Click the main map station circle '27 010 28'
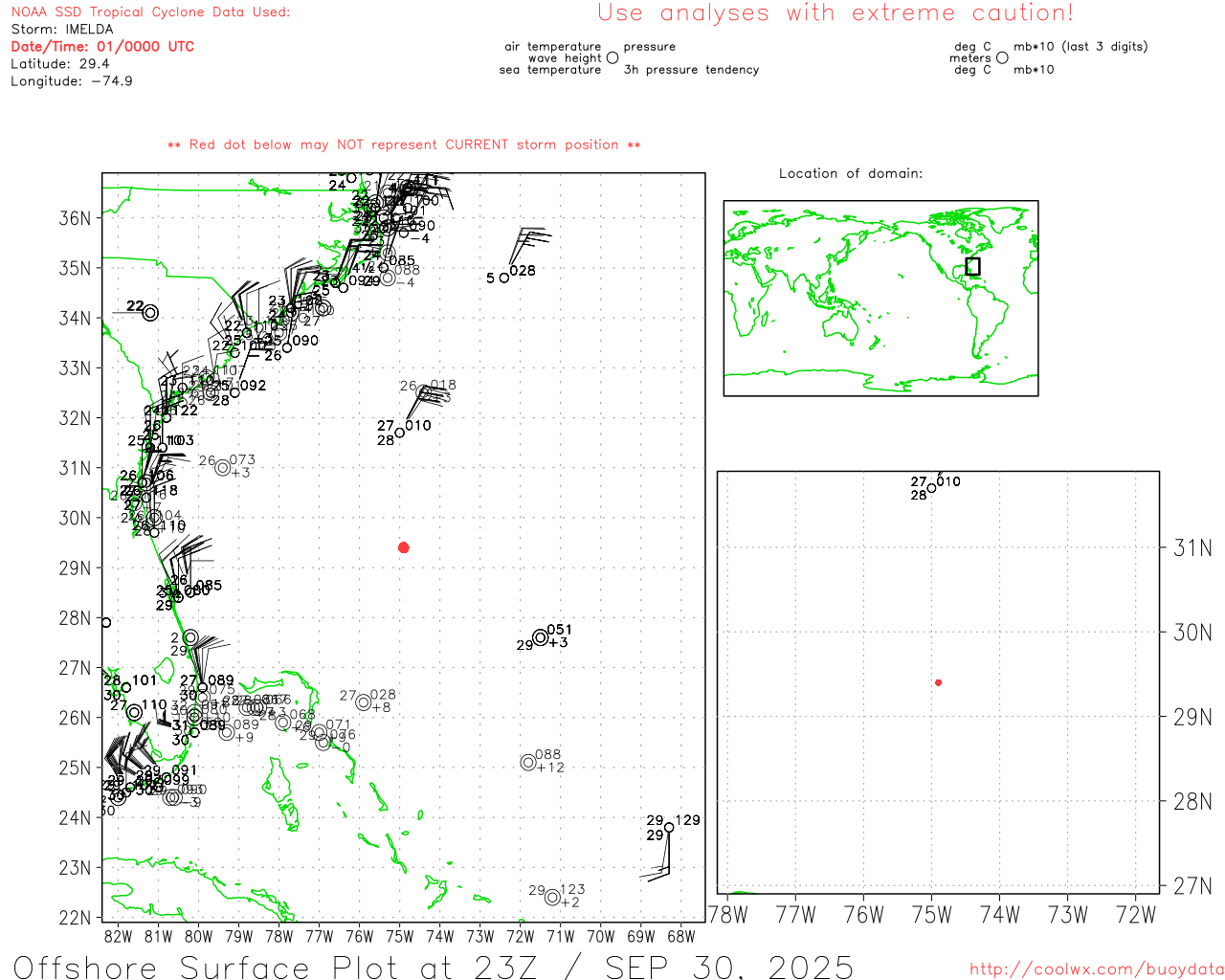Screen dimensions: 1225x980 point(399,433)
